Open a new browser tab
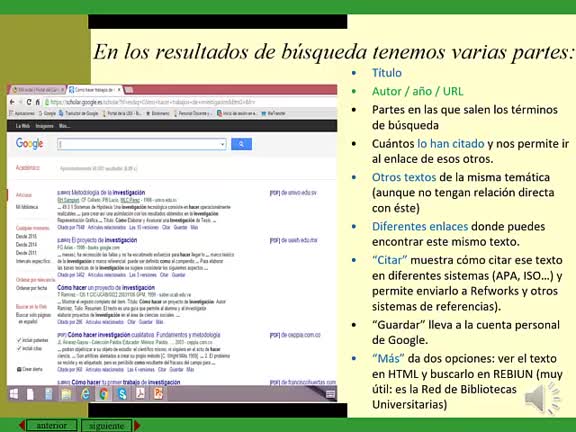This screenshot has height=432, width=576. [x=129, y=90]
